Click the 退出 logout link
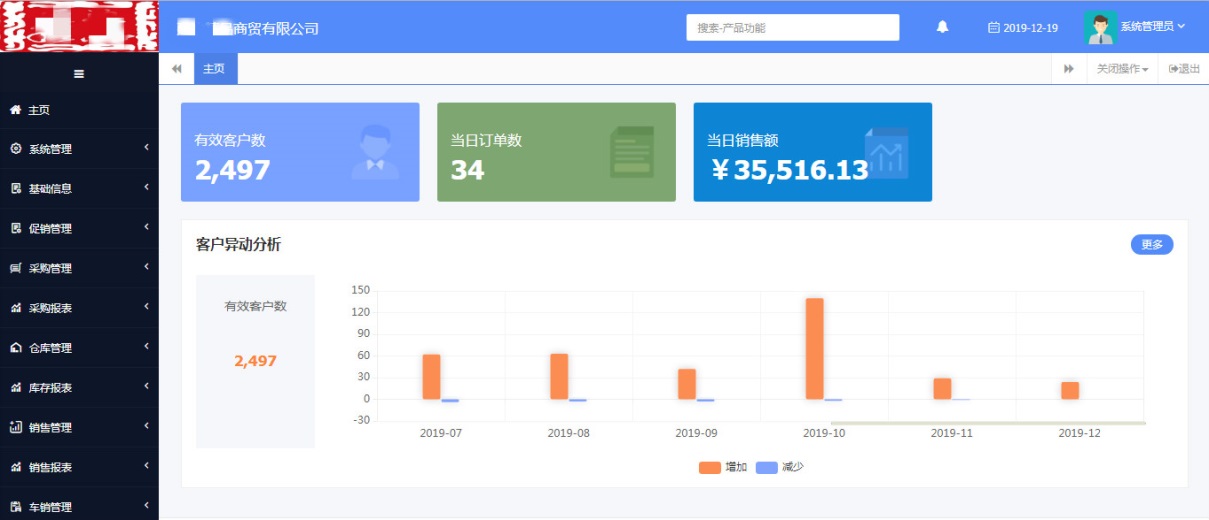The width and height of the screenshot is (1209, 520). [1184, 69]
